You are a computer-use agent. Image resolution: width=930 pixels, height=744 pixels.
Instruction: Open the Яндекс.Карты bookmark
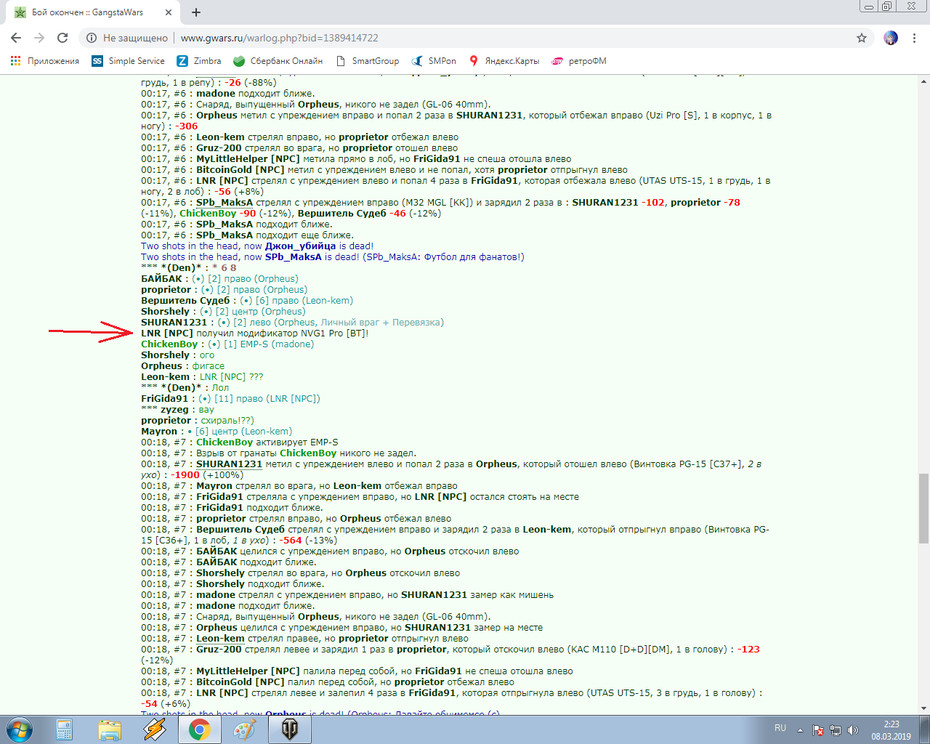[504, 61]
